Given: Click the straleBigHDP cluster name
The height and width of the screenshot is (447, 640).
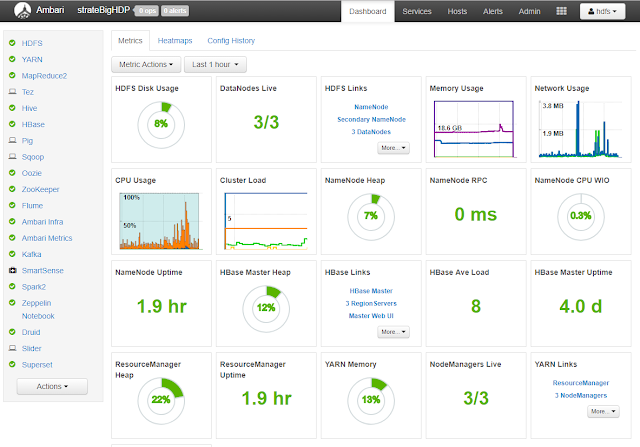Looking at the screenshot, I should pos(104,10).
